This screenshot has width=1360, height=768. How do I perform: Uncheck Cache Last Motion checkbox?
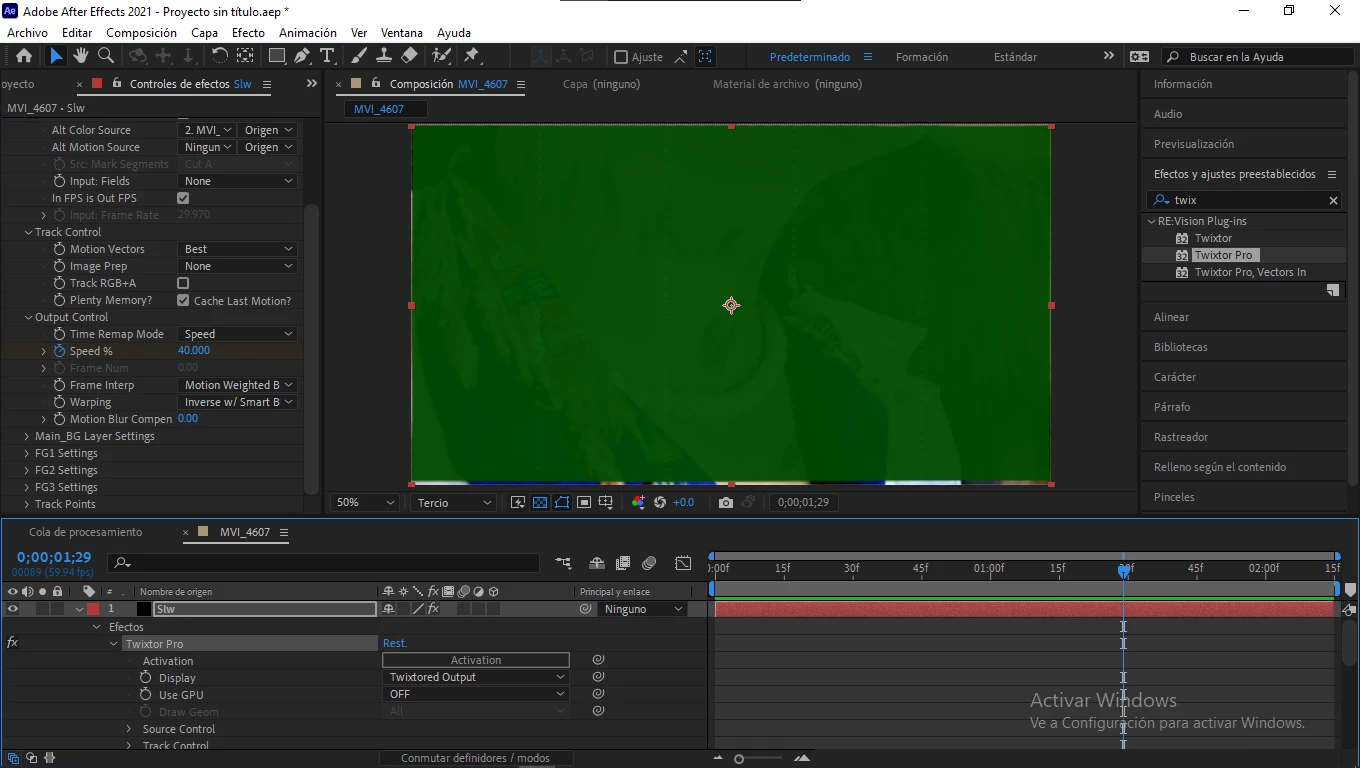click(183, 300)
